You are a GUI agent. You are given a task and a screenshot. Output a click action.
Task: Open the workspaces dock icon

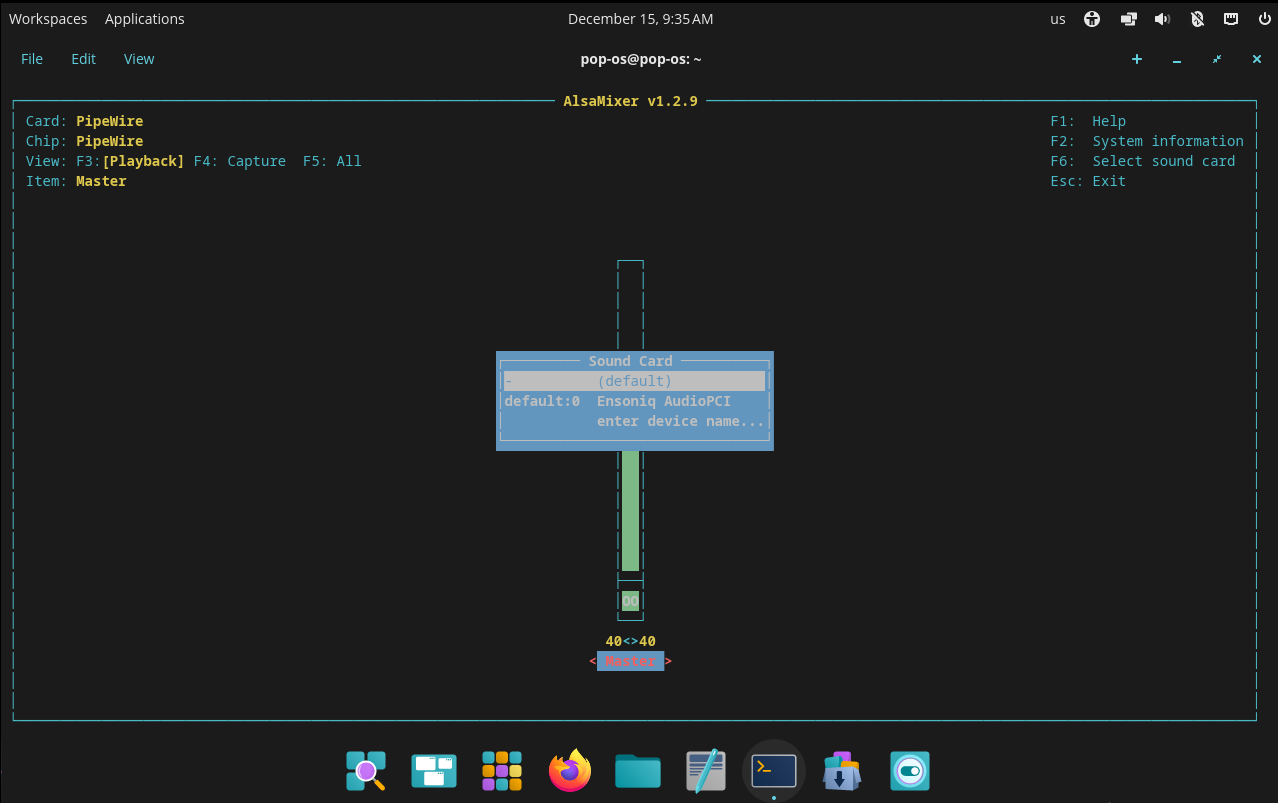434,771
